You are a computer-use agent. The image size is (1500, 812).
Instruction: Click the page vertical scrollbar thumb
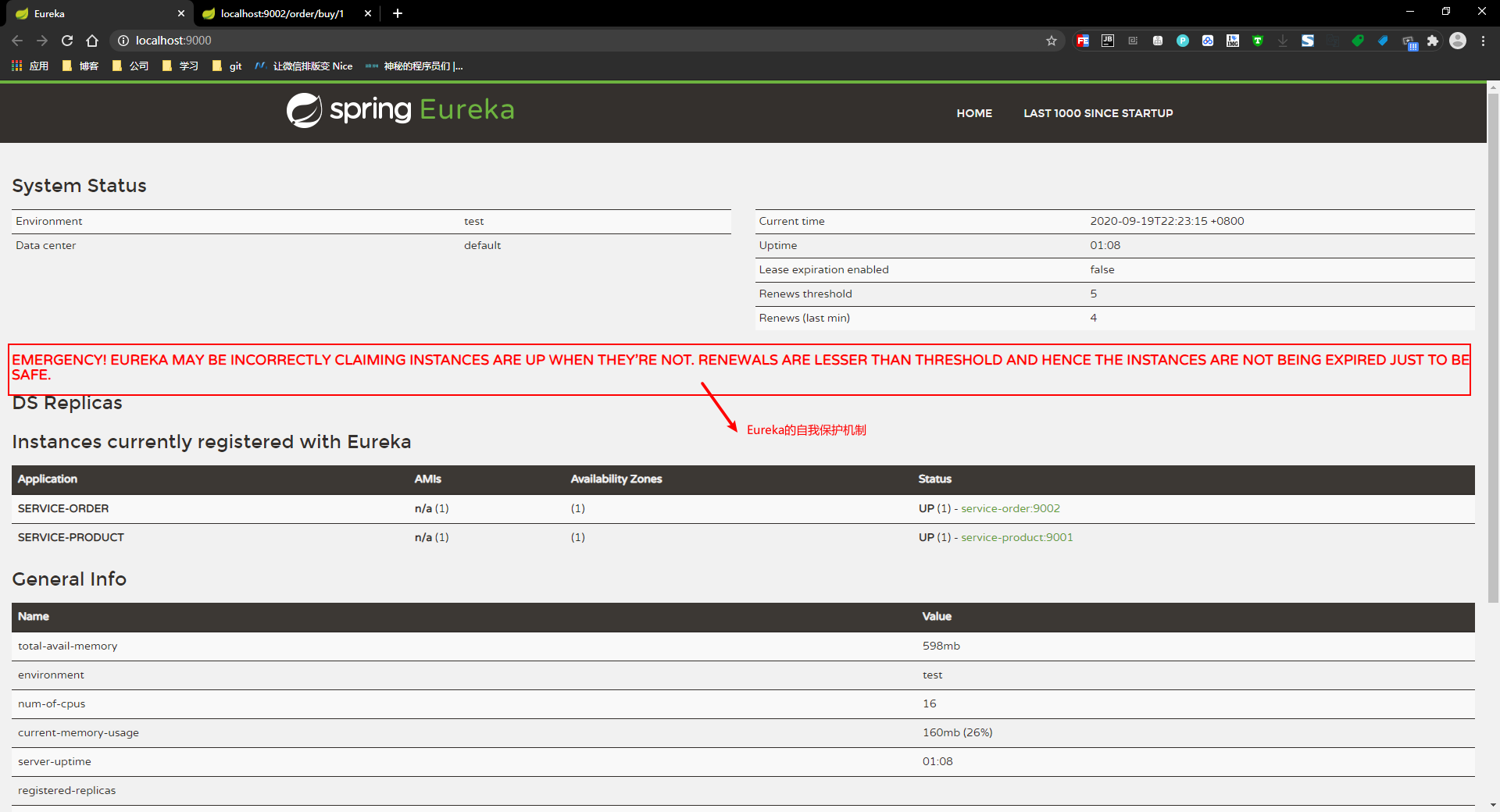1493,347
